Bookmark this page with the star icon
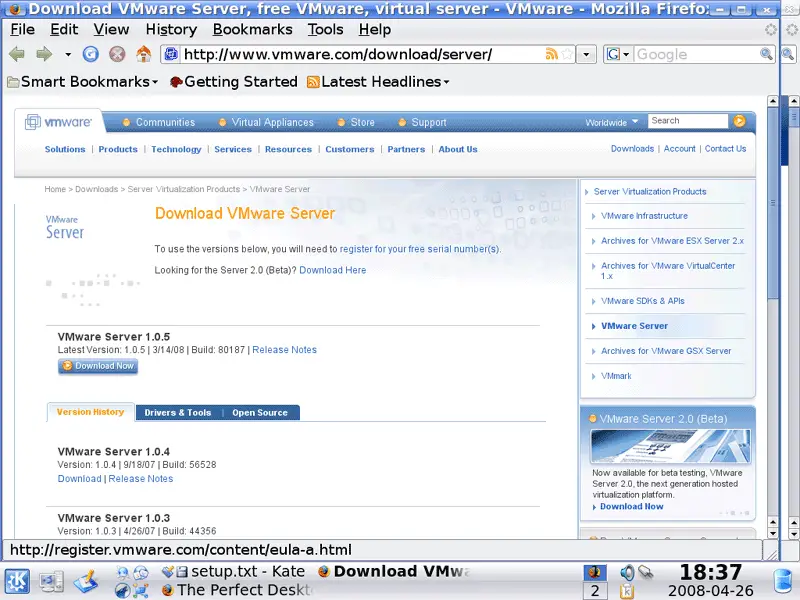This screenshot has width=800, height=600. 566,54
